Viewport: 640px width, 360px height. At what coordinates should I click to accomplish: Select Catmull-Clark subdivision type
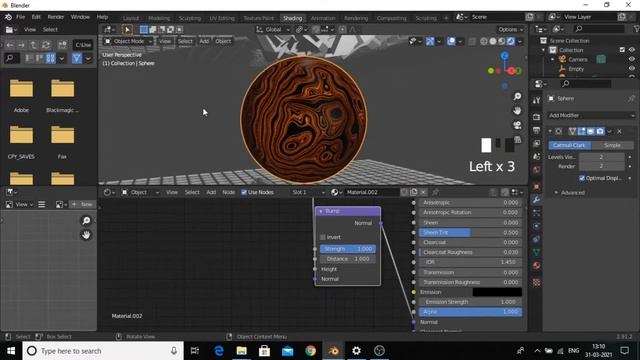coord(569,145)
